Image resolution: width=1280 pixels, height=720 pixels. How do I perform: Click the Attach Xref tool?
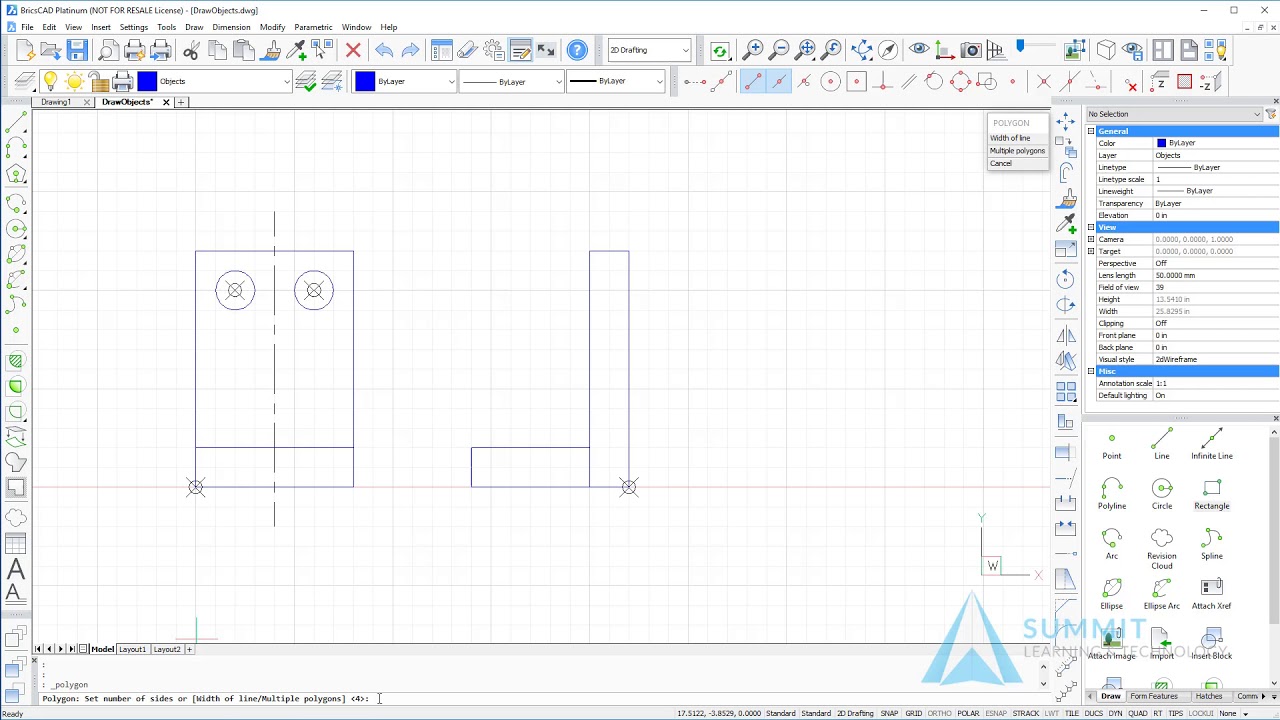click(x=1211, y=593)
